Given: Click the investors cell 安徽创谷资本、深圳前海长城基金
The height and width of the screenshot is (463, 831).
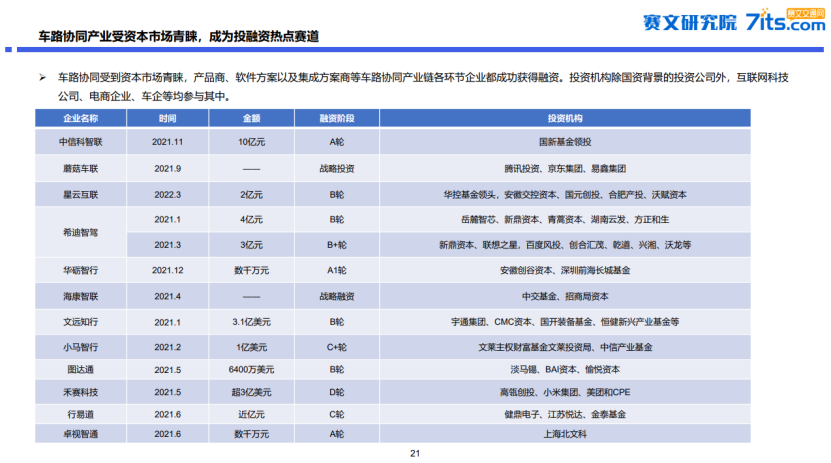Looking at the screenshot, I should click(565, 270).
